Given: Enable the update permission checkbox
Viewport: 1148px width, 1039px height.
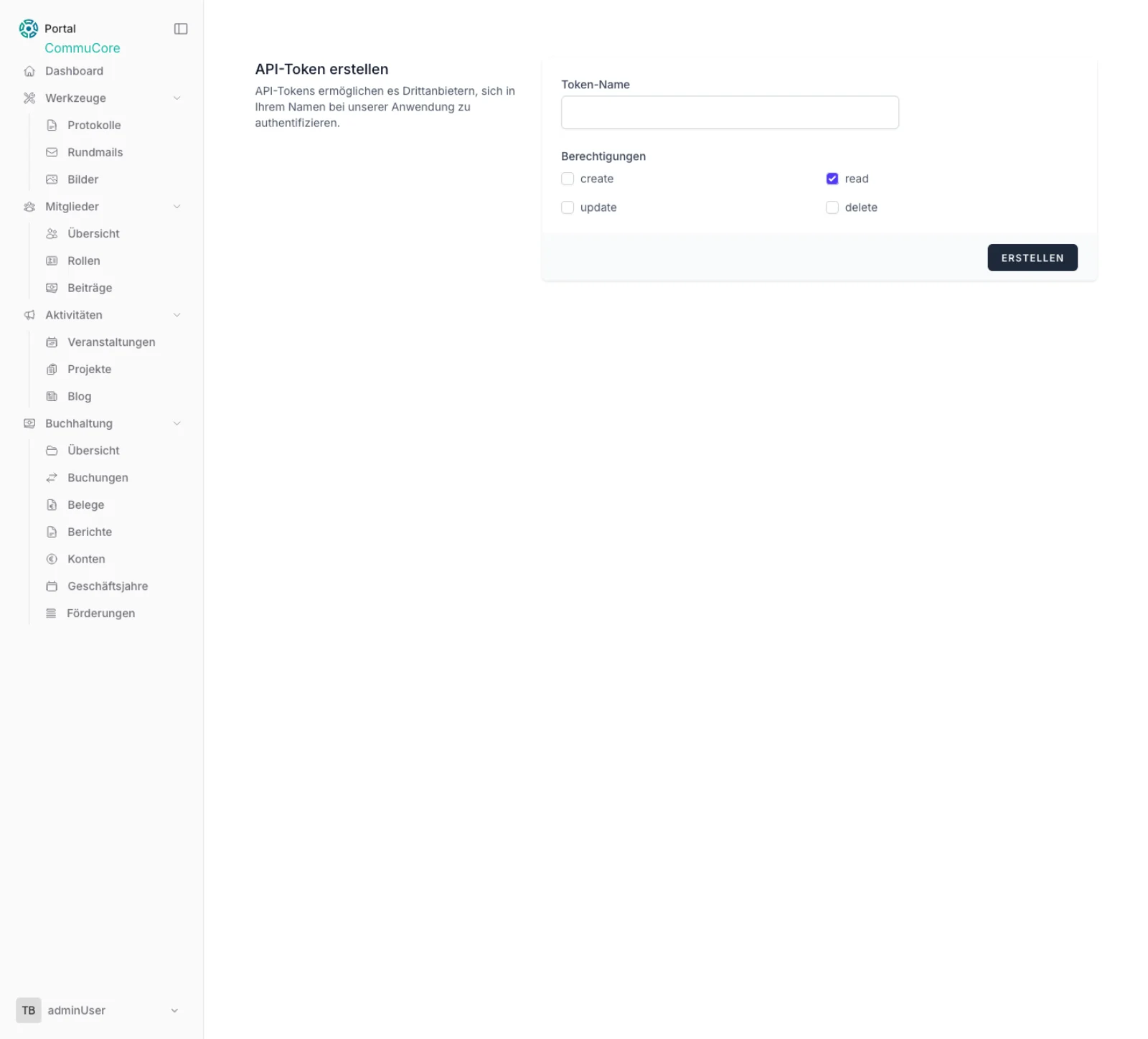Looking at the screenshot, I should pyautogui.click(x=568, y=207).
